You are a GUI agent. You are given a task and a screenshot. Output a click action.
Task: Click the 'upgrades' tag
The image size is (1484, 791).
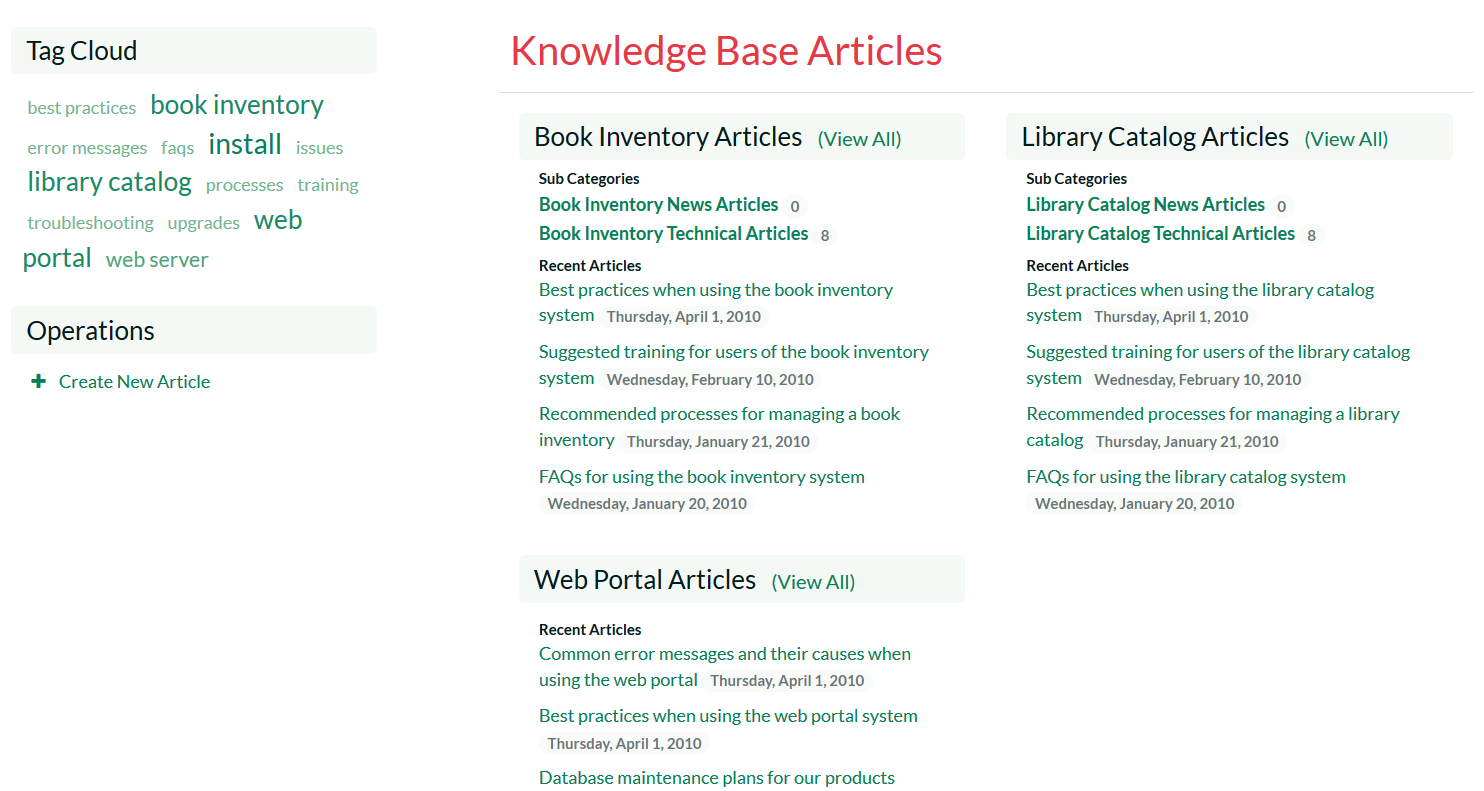pyautogui.click(x=204, y=223)
